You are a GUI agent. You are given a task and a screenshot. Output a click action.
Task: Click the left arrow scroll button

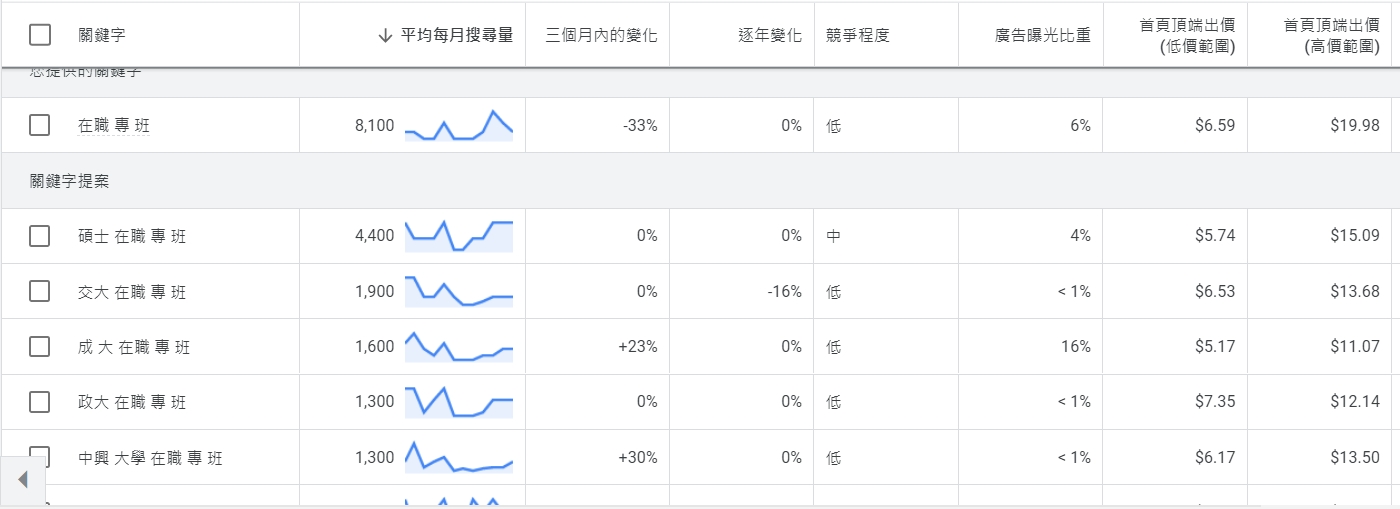23,480
